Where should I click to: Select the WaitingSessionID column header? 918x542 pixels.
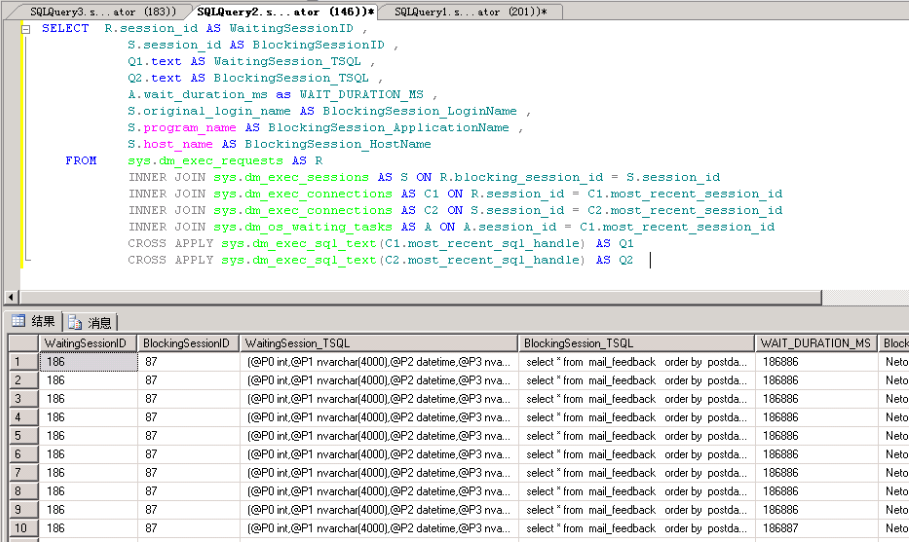coord(87,344)
